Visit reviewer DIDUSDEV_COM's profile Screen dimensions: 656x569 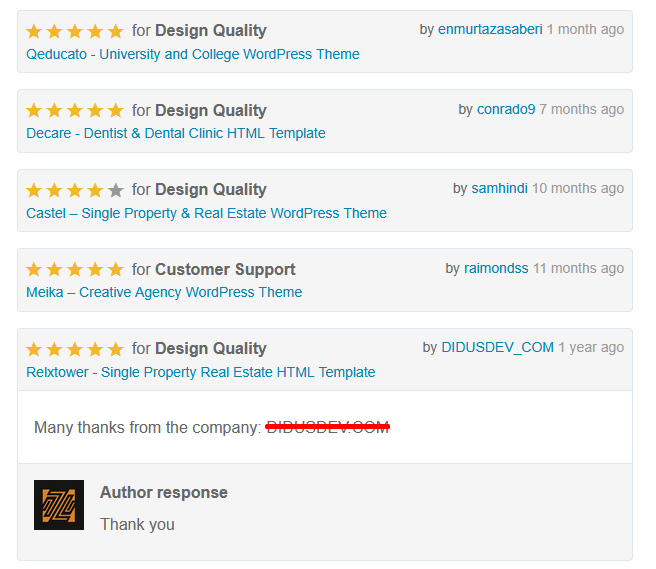click(497, 347)
